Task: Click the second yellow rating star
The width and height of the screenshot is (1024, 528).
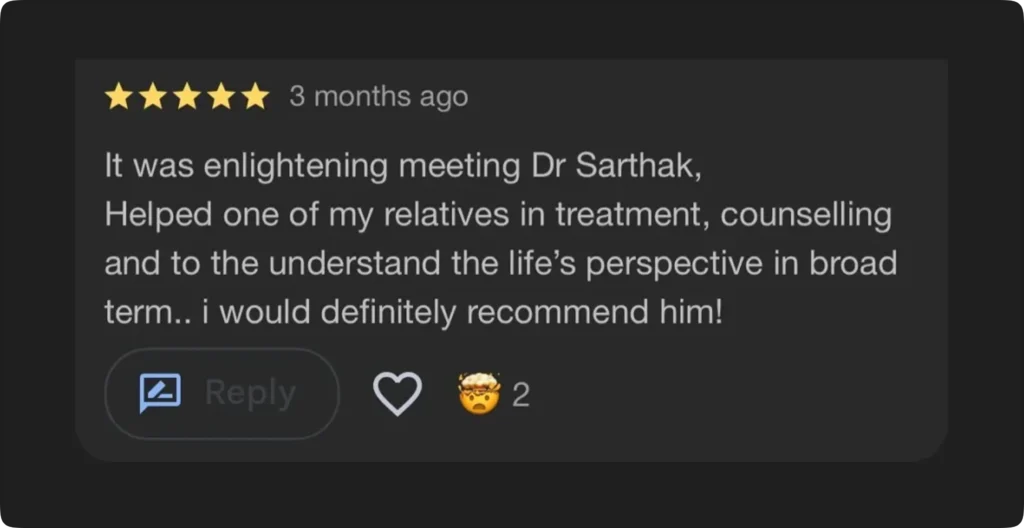Action: 152,97
